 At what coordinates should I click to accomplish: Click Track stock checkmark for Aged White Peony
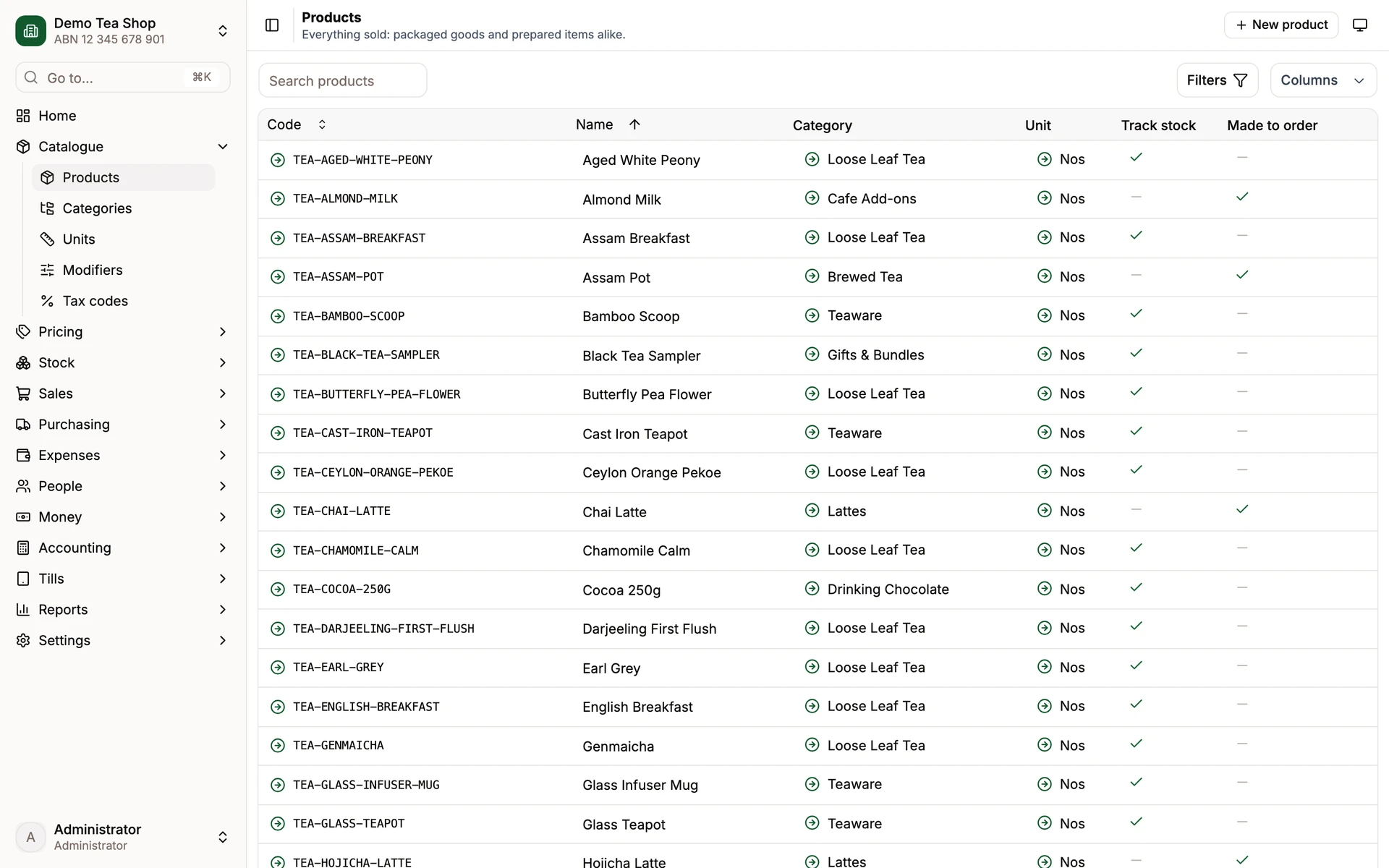(x=1137, y=158)
